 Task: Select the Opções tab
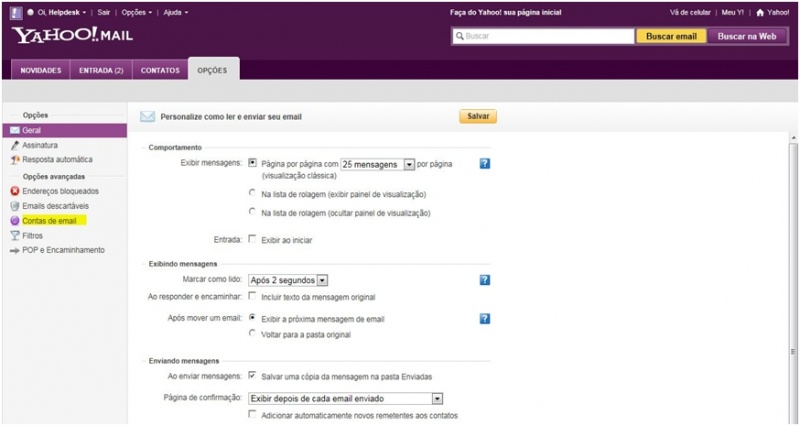click(213, 70)
